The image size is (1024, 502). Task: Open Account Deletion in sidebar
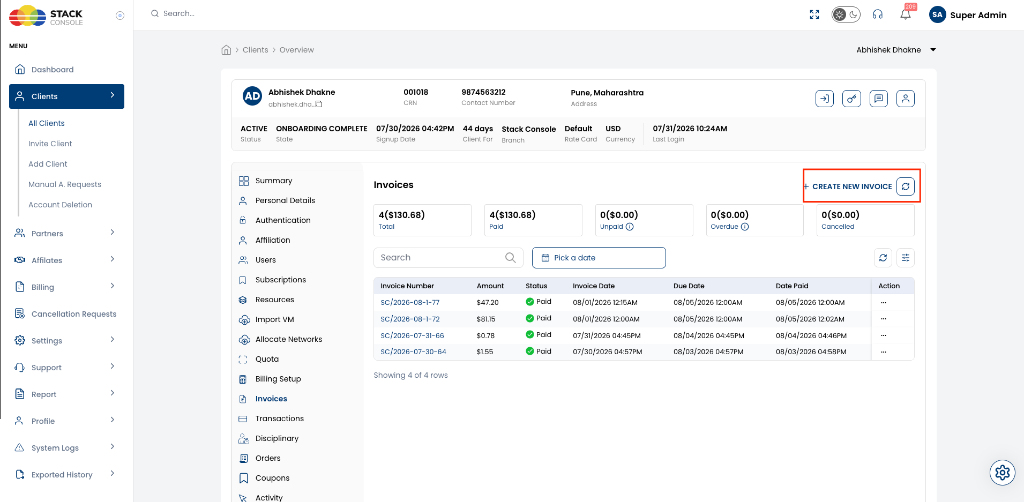[x=60, y=204]
